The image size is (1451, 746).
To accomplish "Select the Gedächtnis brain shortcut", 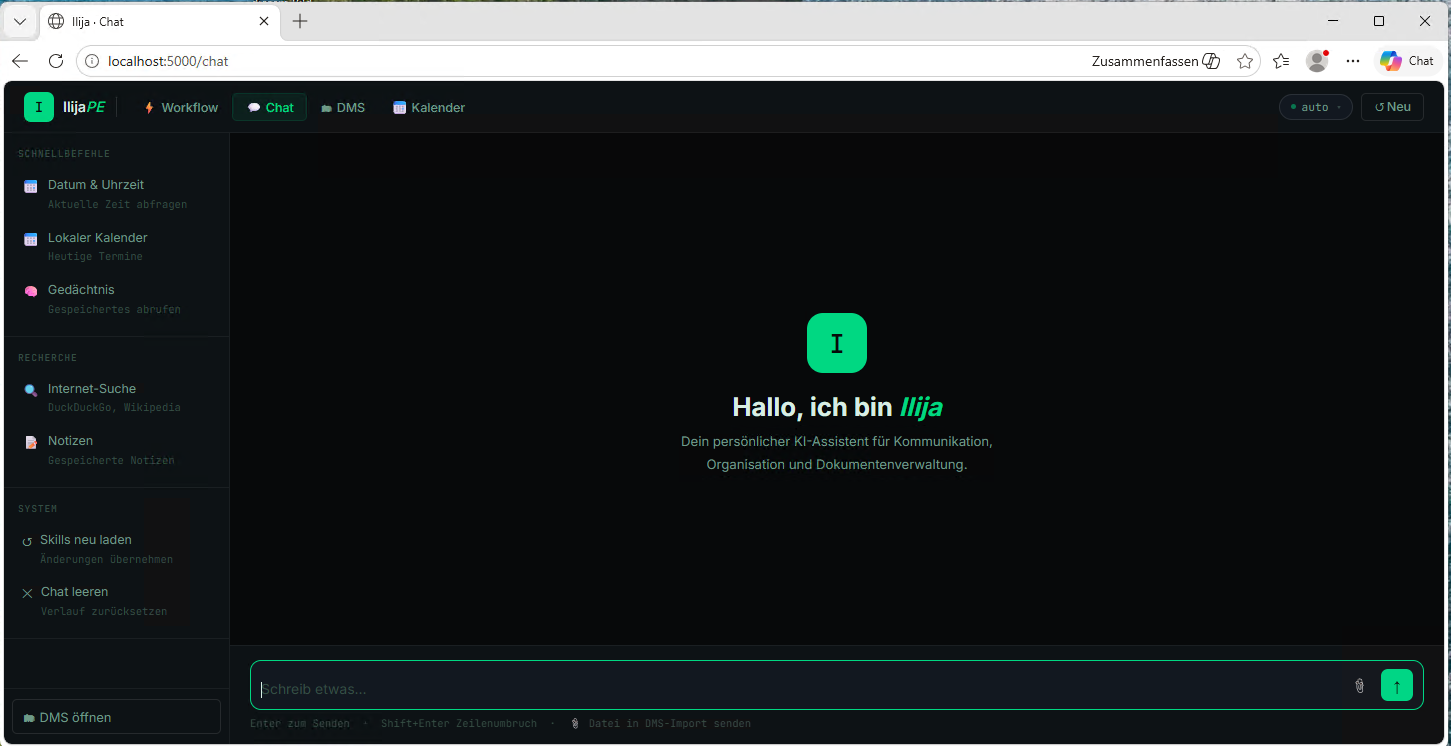I will [117, 299].
